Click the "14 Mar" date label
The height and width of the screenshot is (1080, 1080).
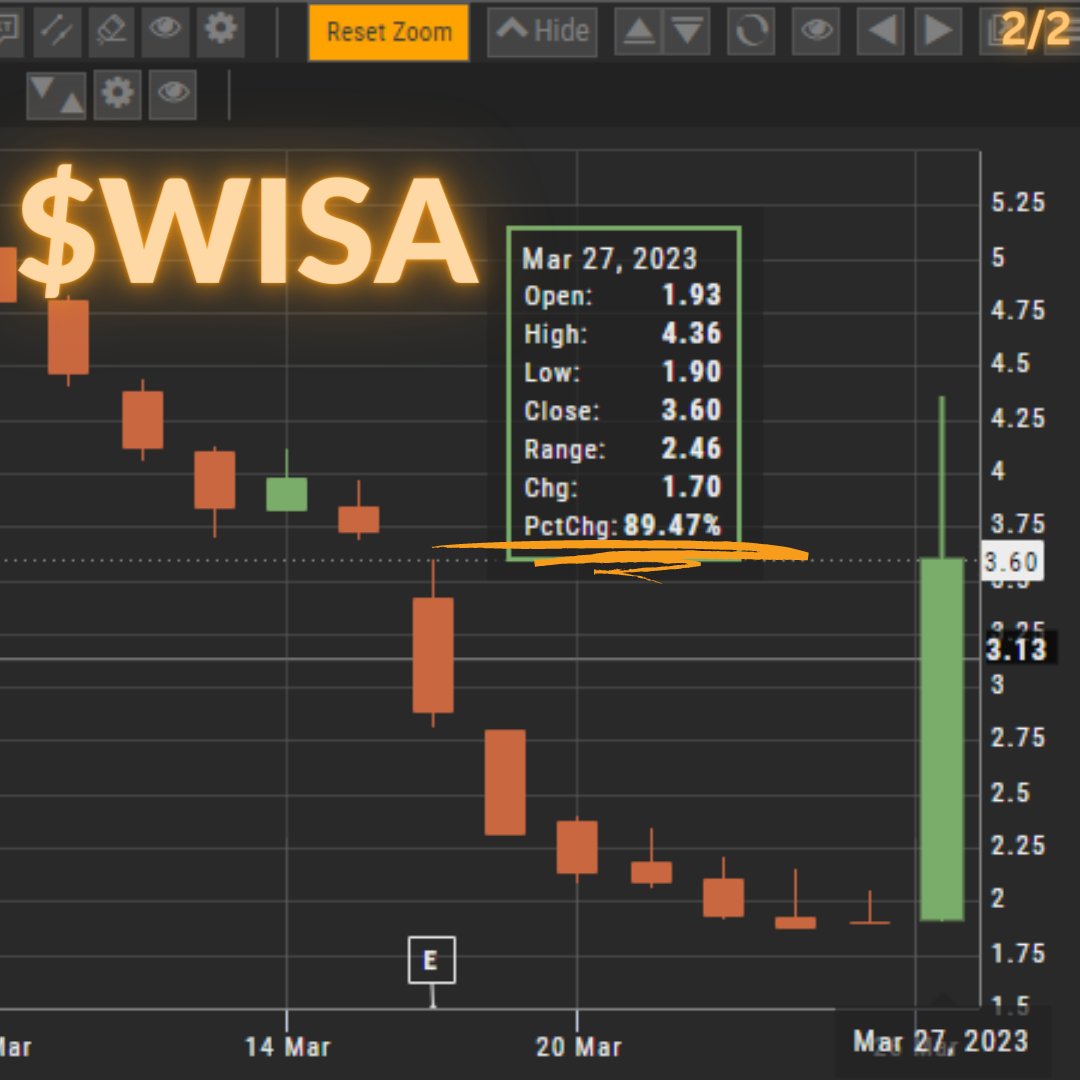click(288, 1047)
